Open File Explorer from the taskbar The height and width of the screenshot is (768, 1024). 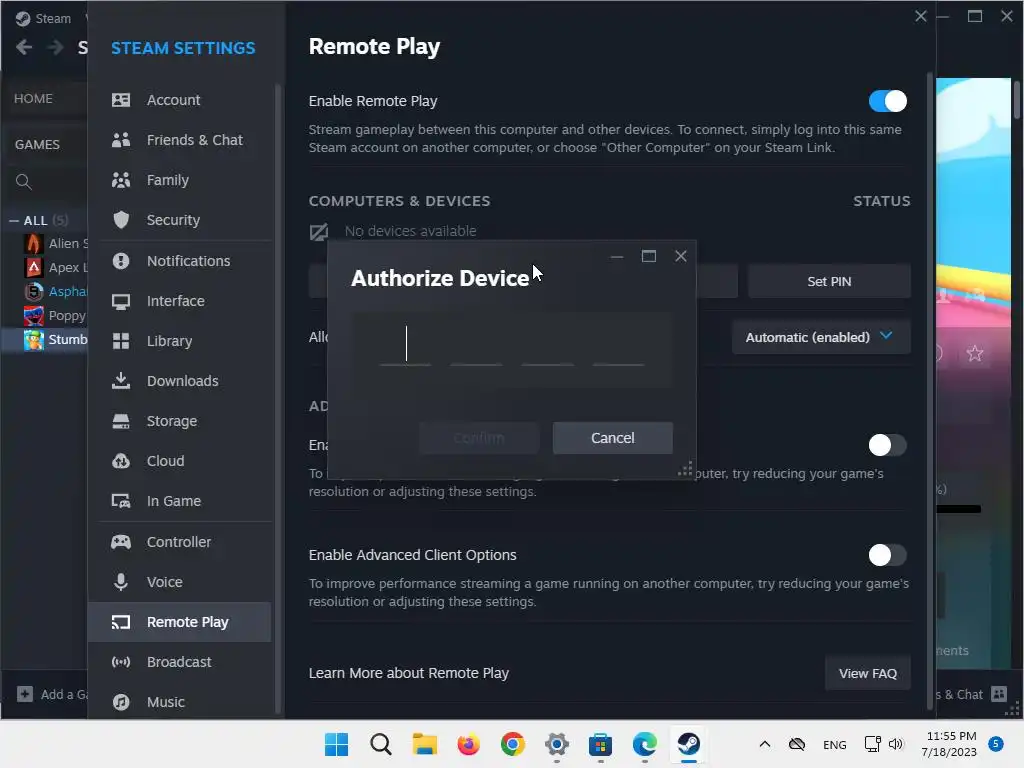424,744
